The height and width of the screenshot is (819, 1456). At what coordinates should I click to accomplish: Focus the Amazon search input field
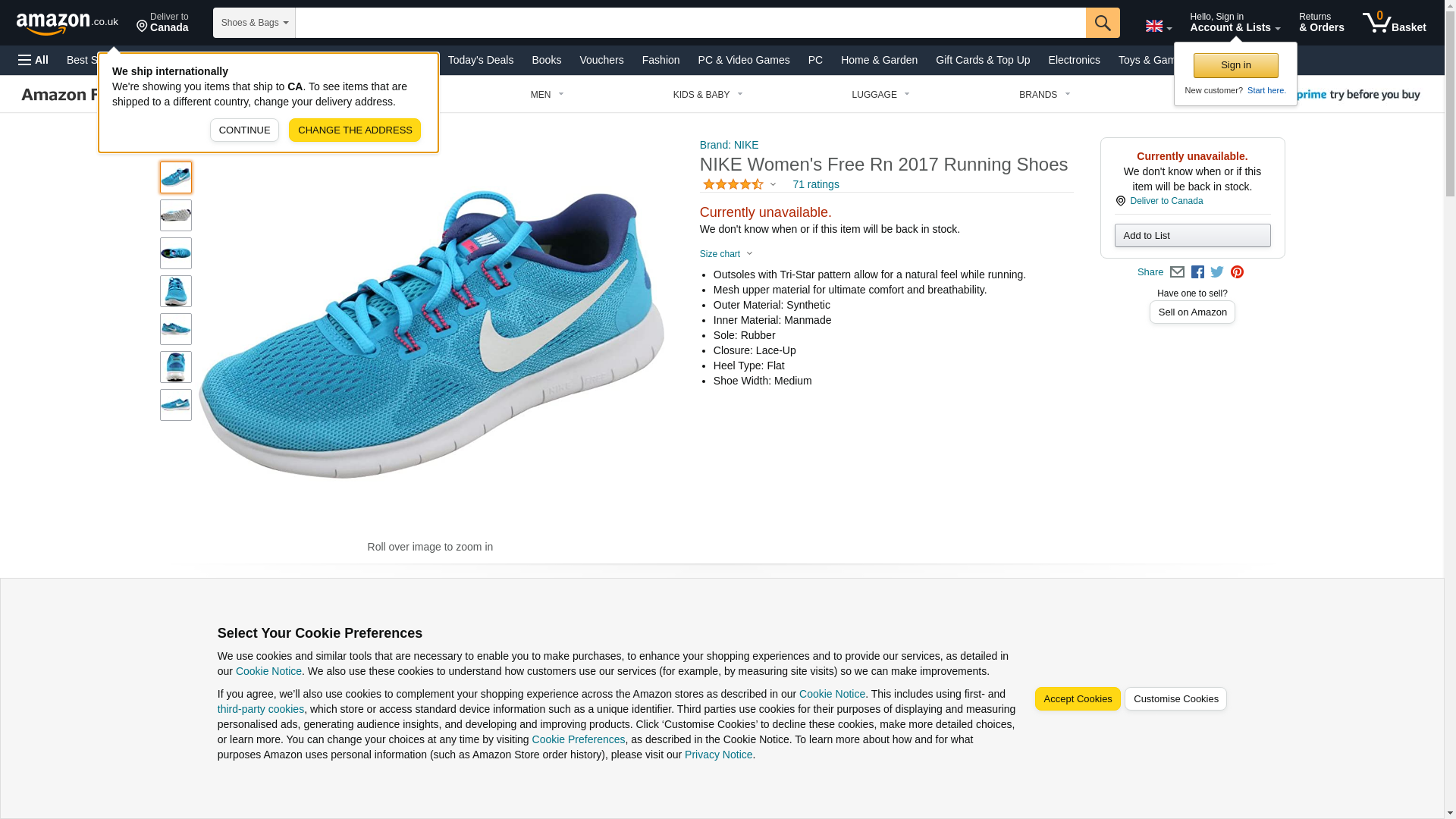pos(690,23)
